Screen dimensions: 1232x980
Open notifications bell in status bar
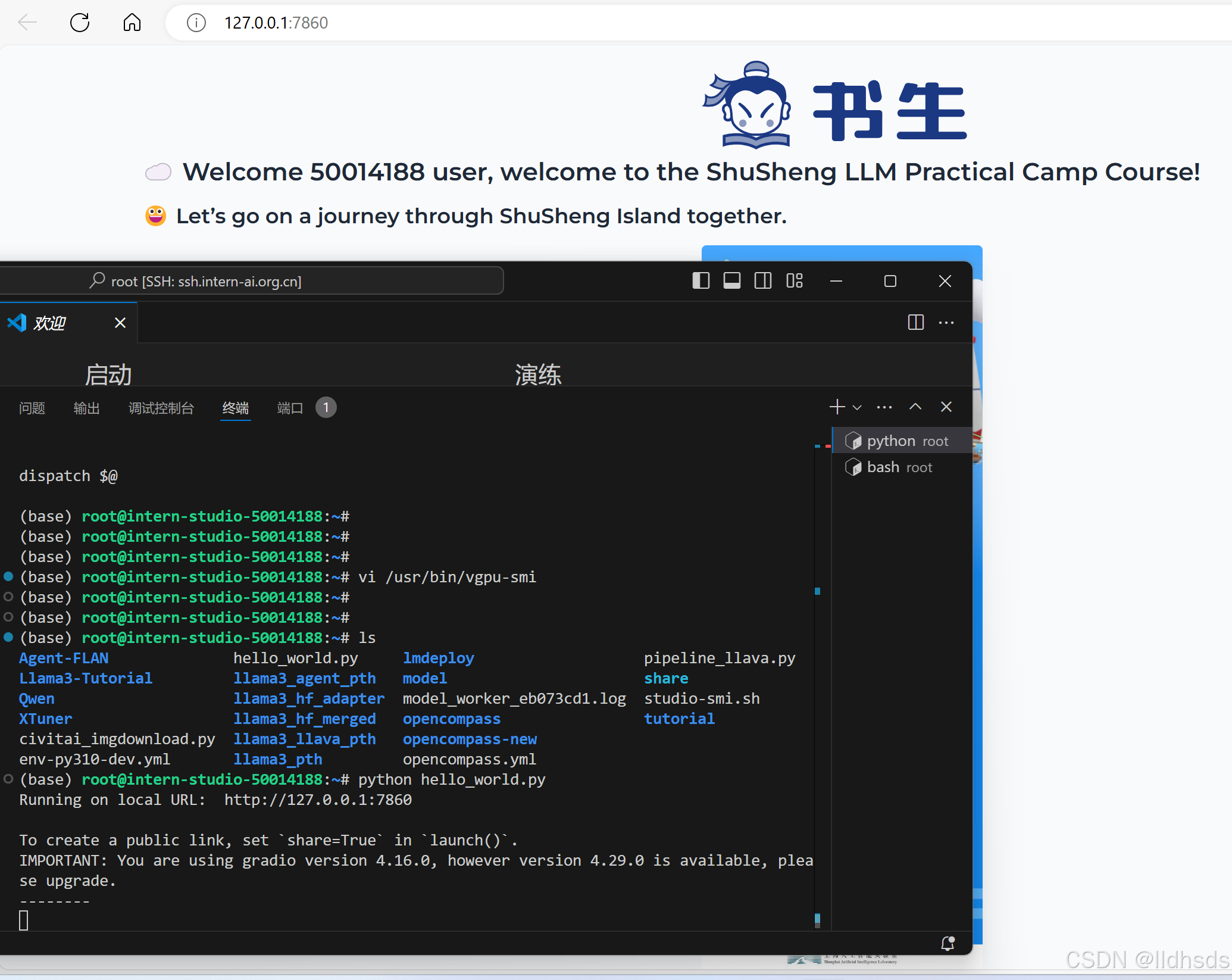point(948,943)
